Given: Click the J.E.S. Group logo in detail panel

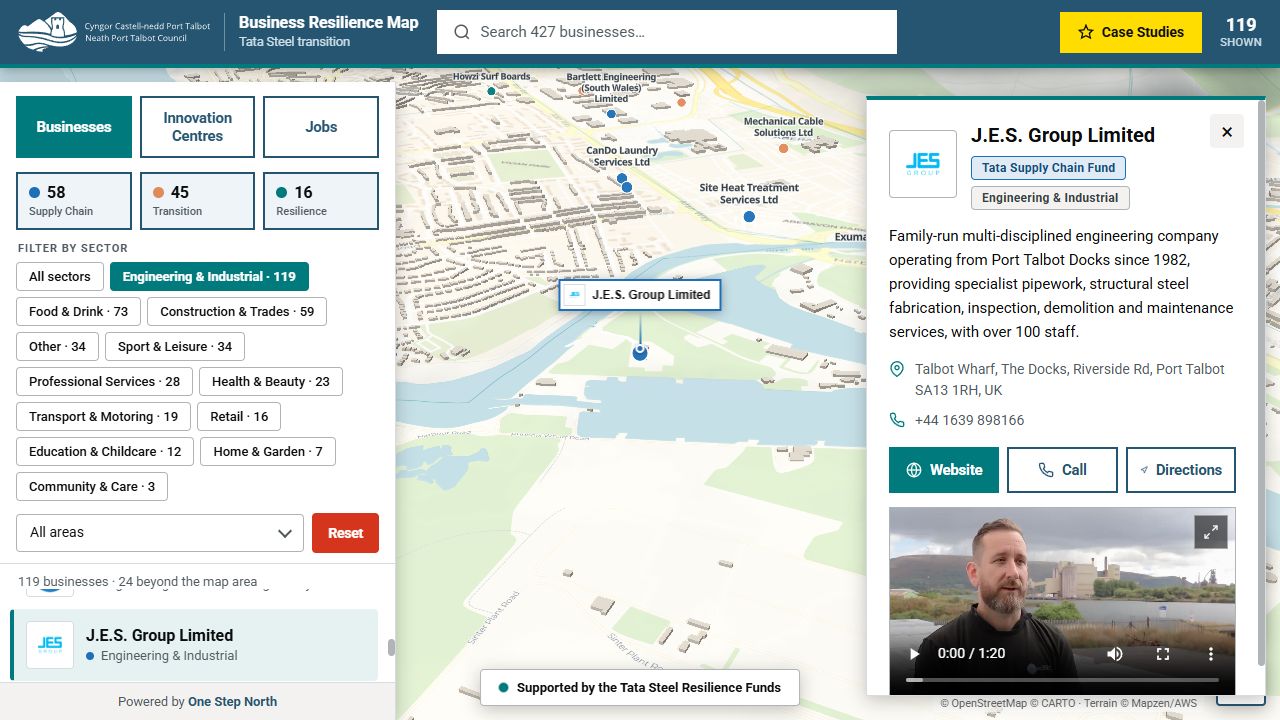Looking at the screenshot, I should tap(923, 164).
